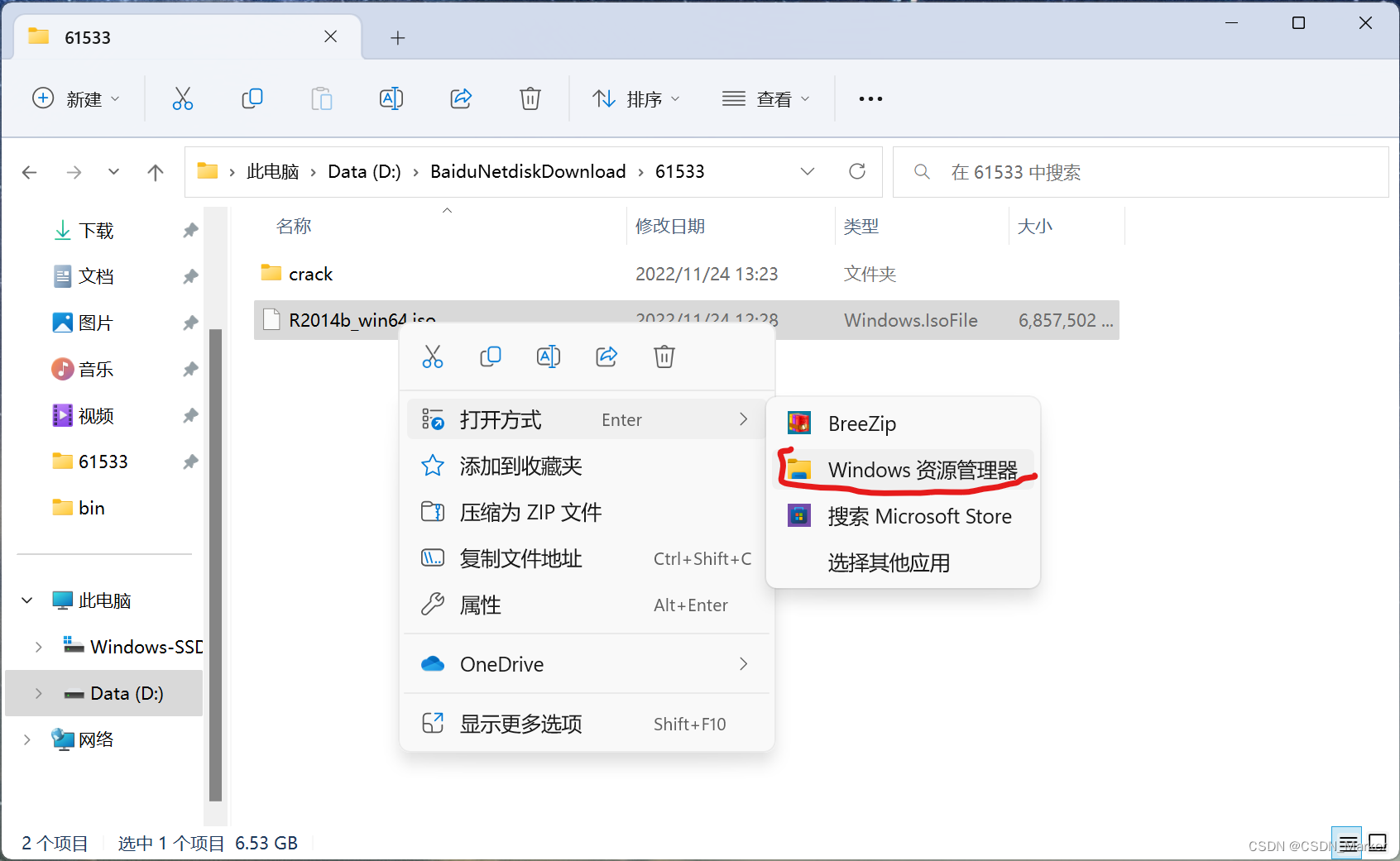
Task: Select 复制文件地址 in the context menu
Action: point(587,558)
